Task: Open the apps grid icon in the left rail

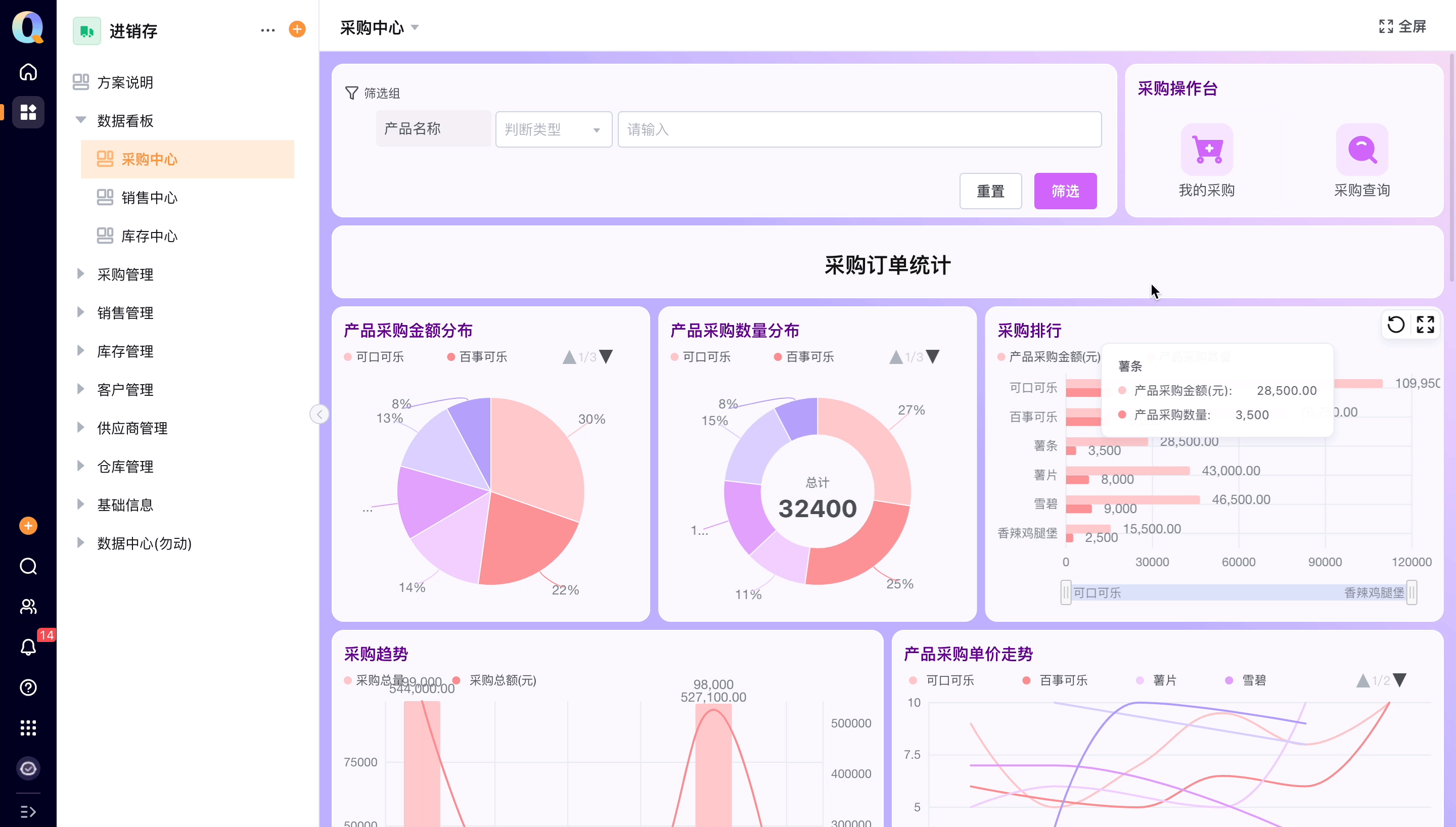Action: tap(28, 112)
